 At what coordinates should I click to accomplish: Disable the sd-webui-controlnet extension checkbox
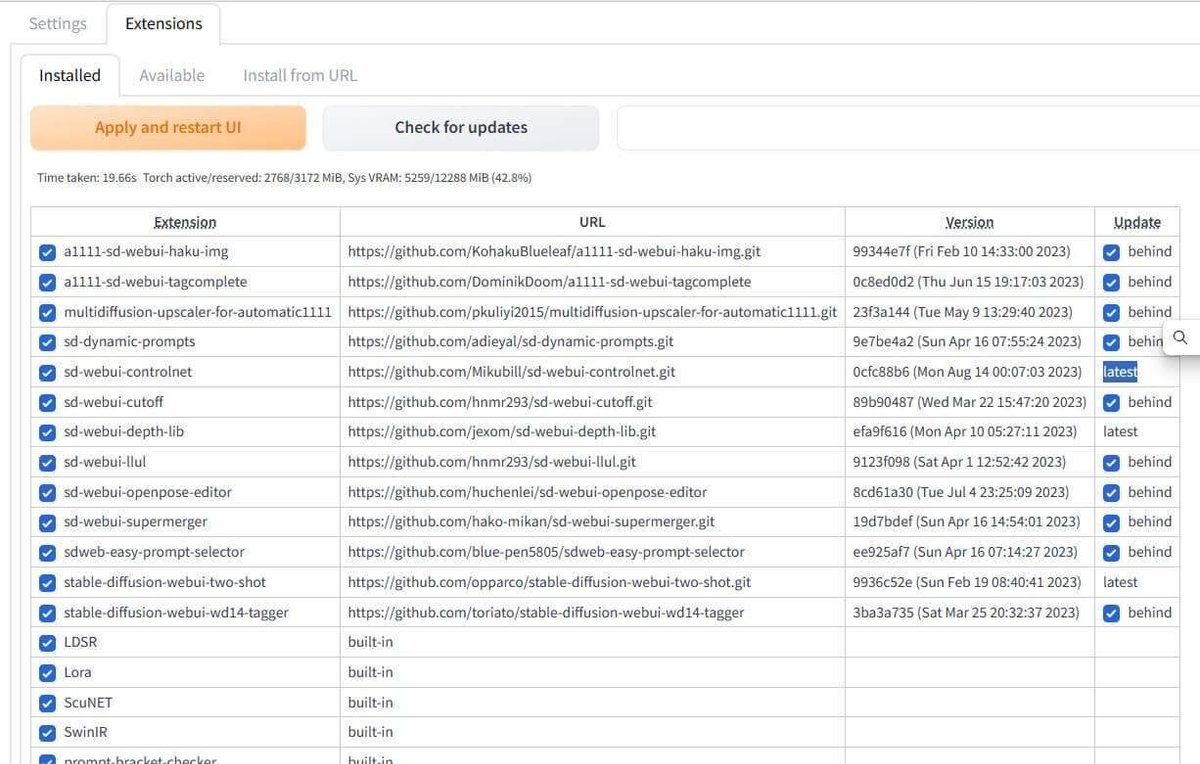tap(47, 372)
